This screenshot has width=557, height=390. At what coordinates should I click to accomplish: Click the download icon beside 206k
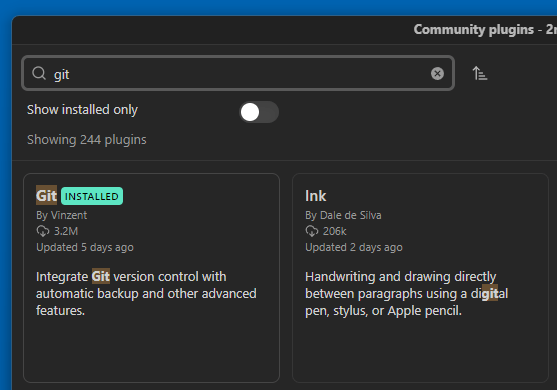[x=312, y=231]
